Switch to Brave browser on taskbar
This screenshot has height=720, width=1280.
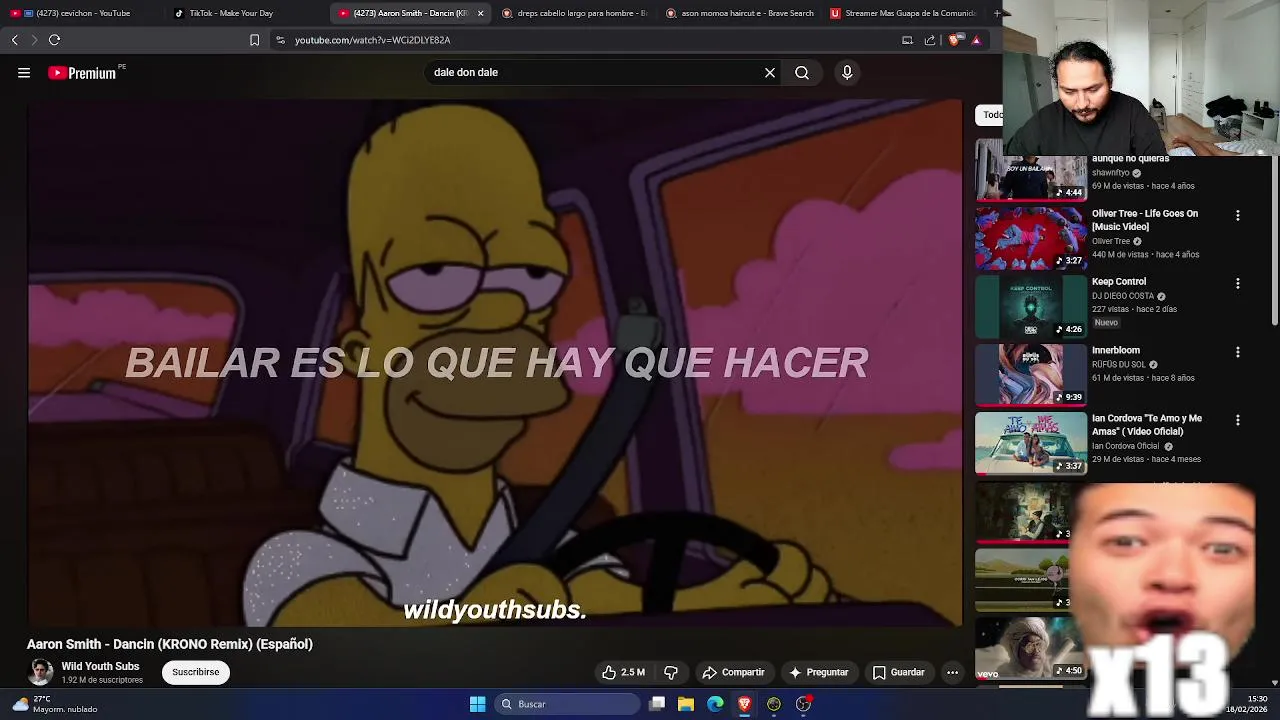tap(744, 704)
